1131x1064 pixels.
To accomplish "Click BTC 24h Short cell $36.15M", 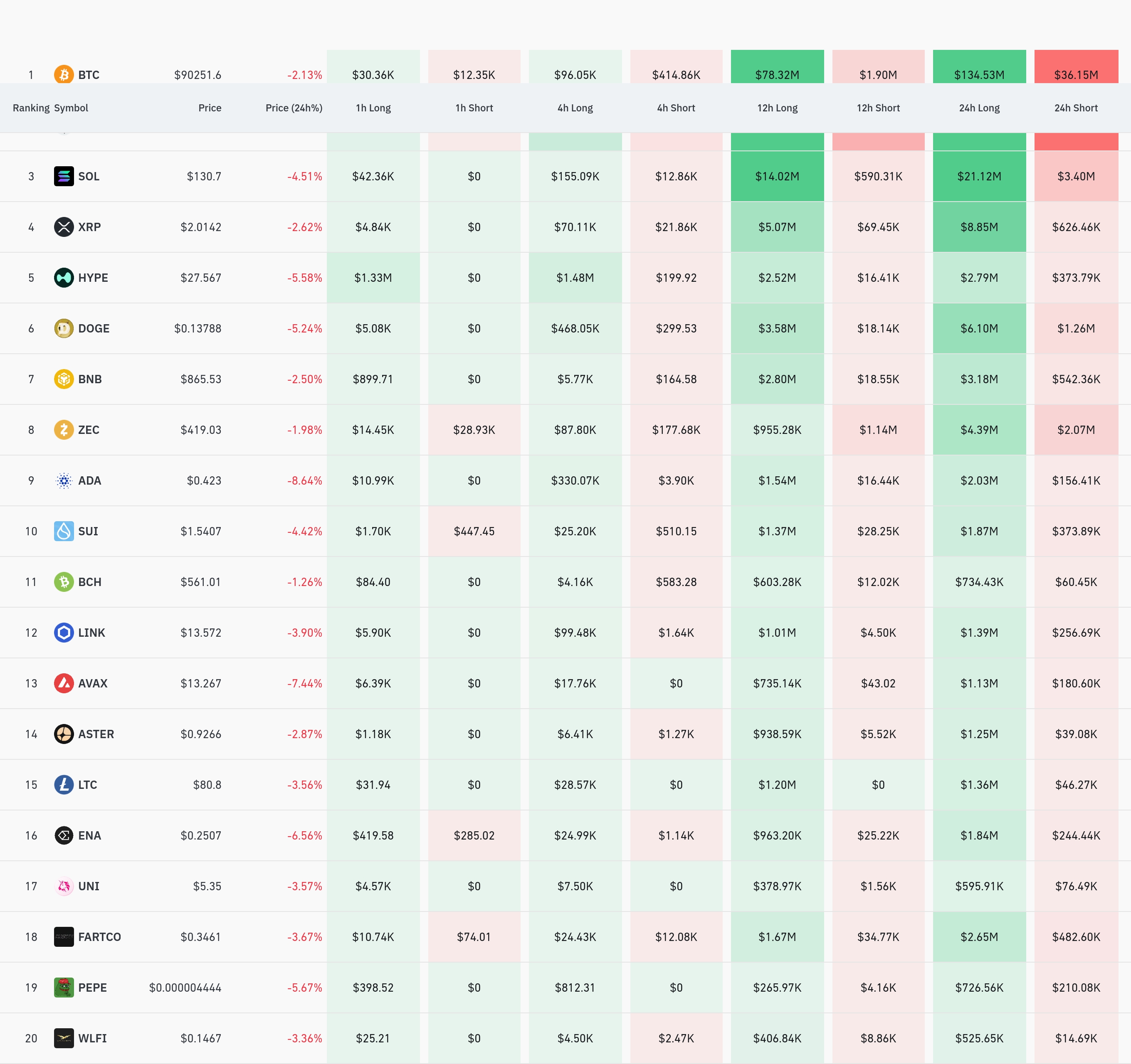I will coord(1075,74).
